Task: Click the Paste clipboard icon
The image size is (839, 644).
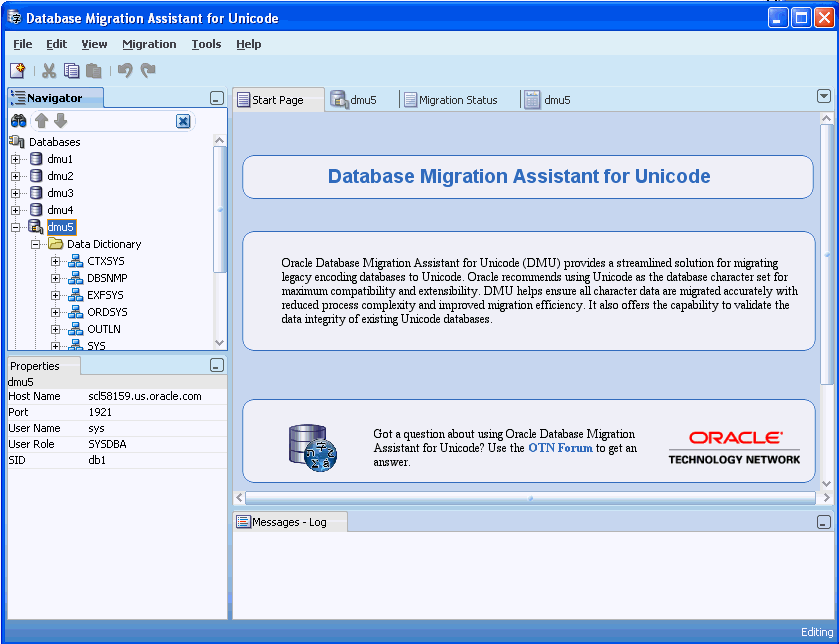Action: [x=94, y=71]
